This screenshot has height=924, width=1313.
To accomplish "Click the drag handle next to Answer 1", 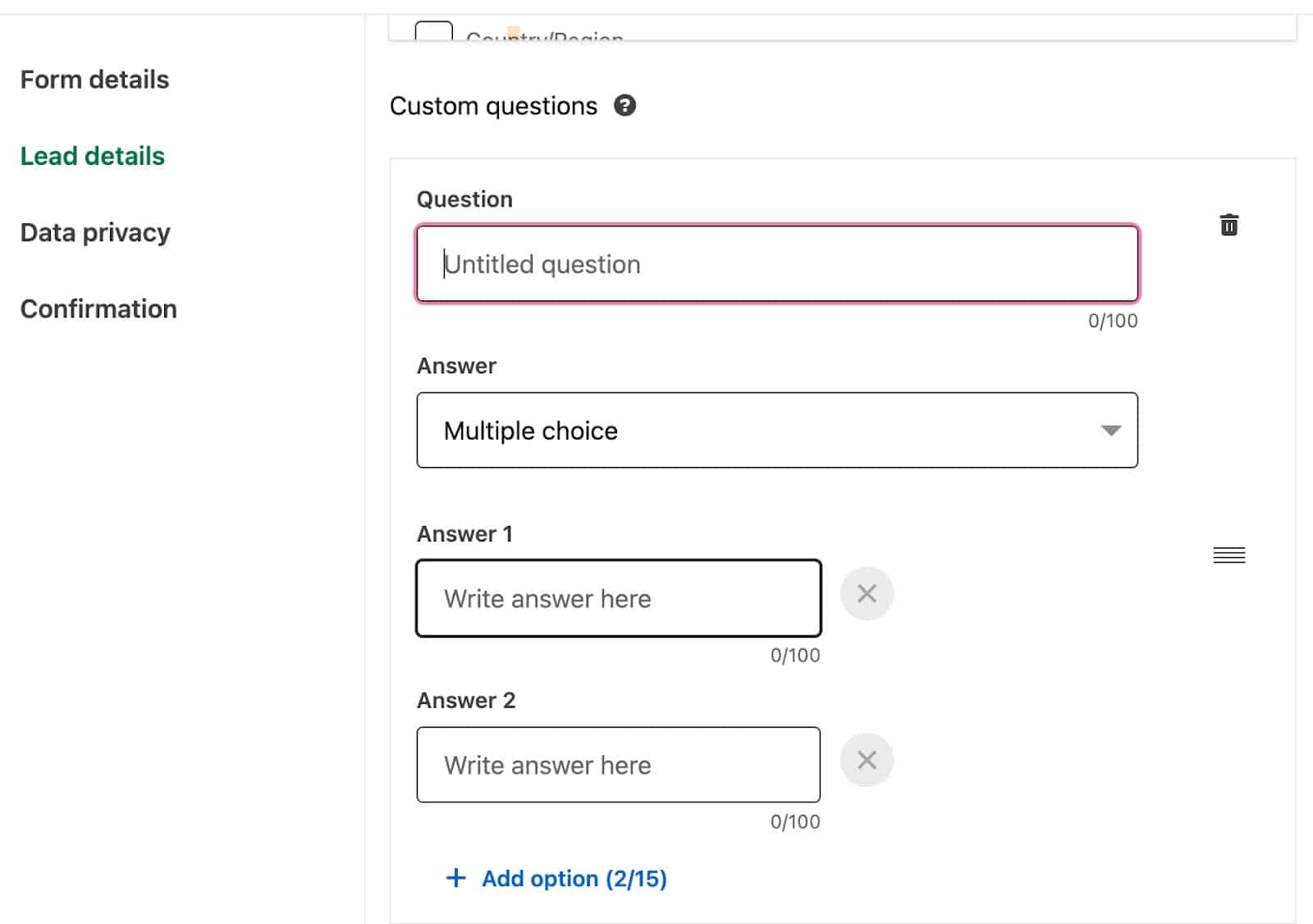I will click(x=1228, y=555).
